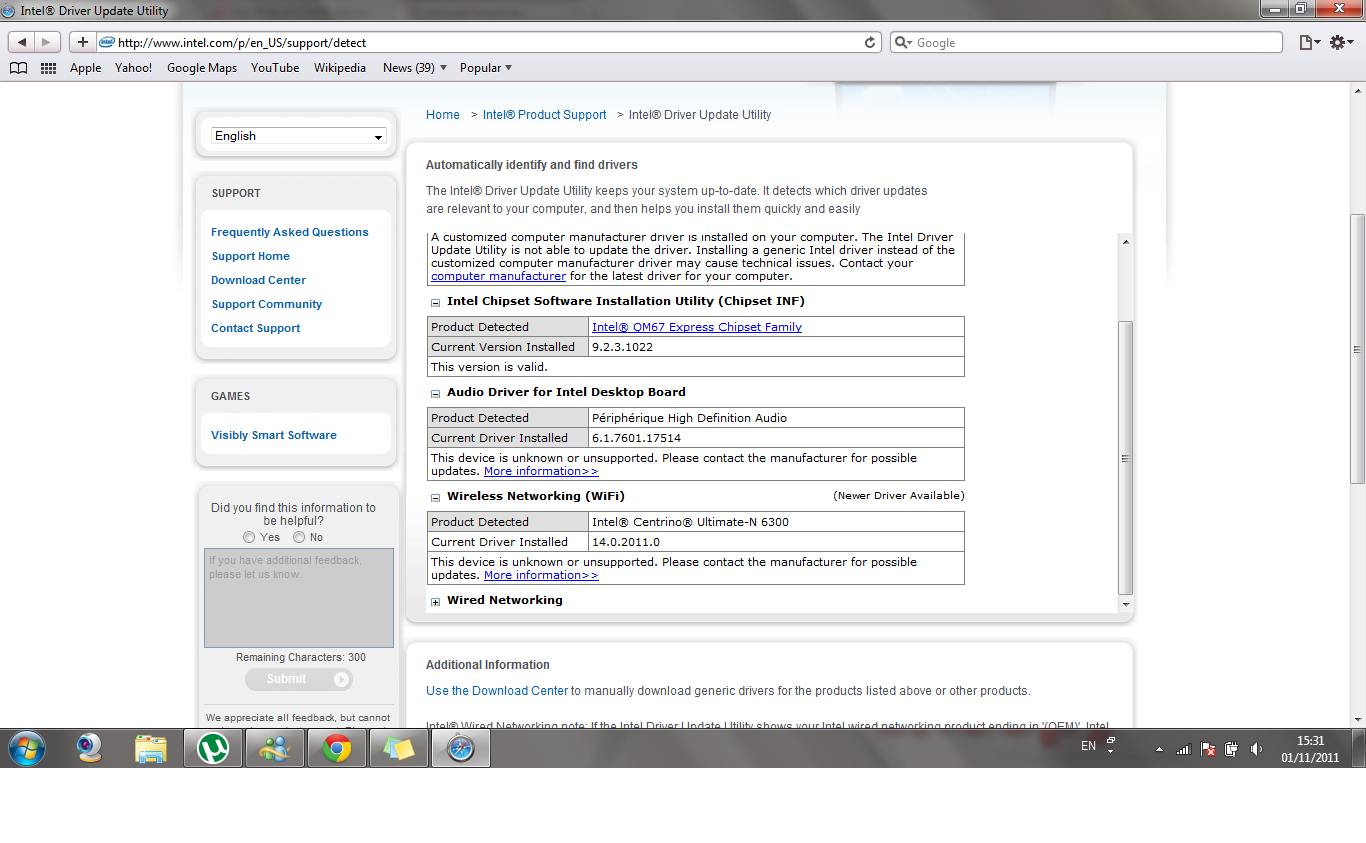Open Intel® Product Support breadcrumb link

[545, 115]
